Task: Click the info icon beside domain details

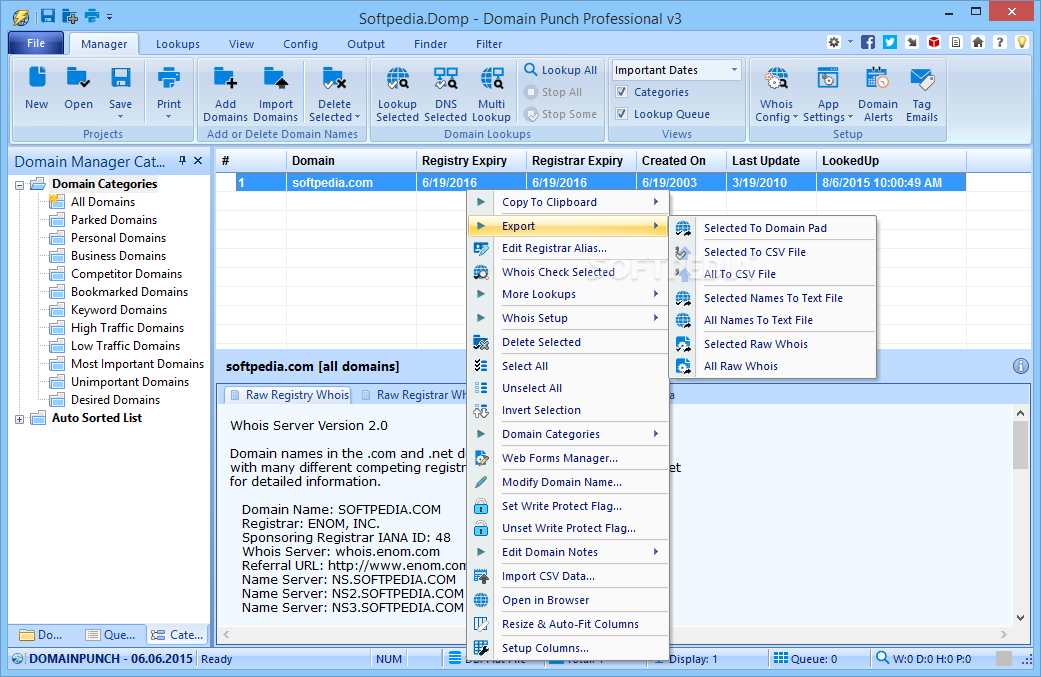Action: click(1020, 366)
